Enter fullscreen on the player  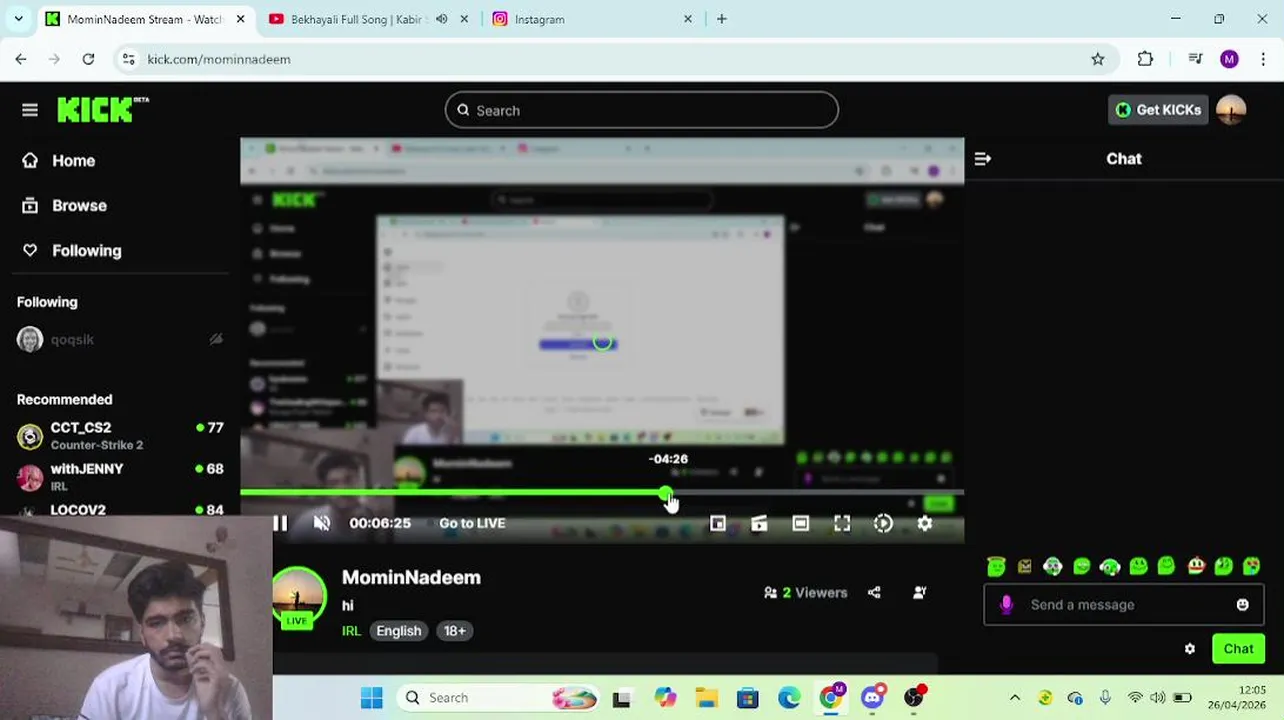842,523
